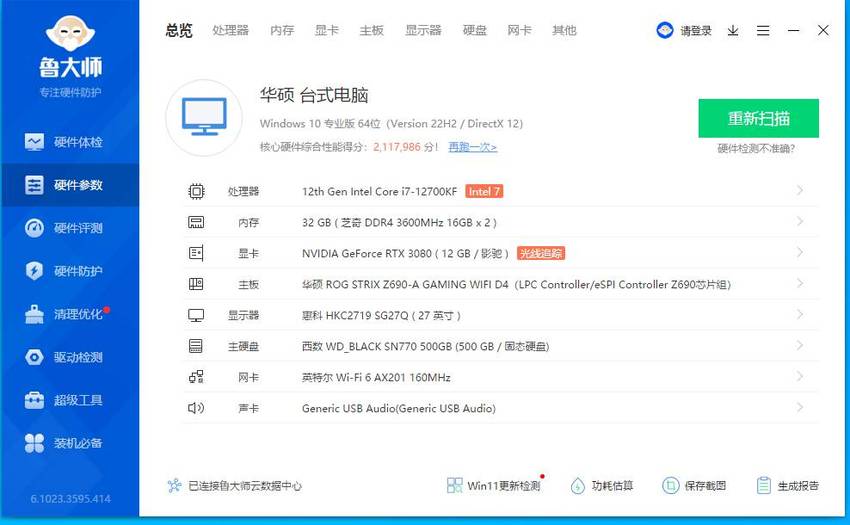Switch to the top 网卡 tab

pos(519,30)
